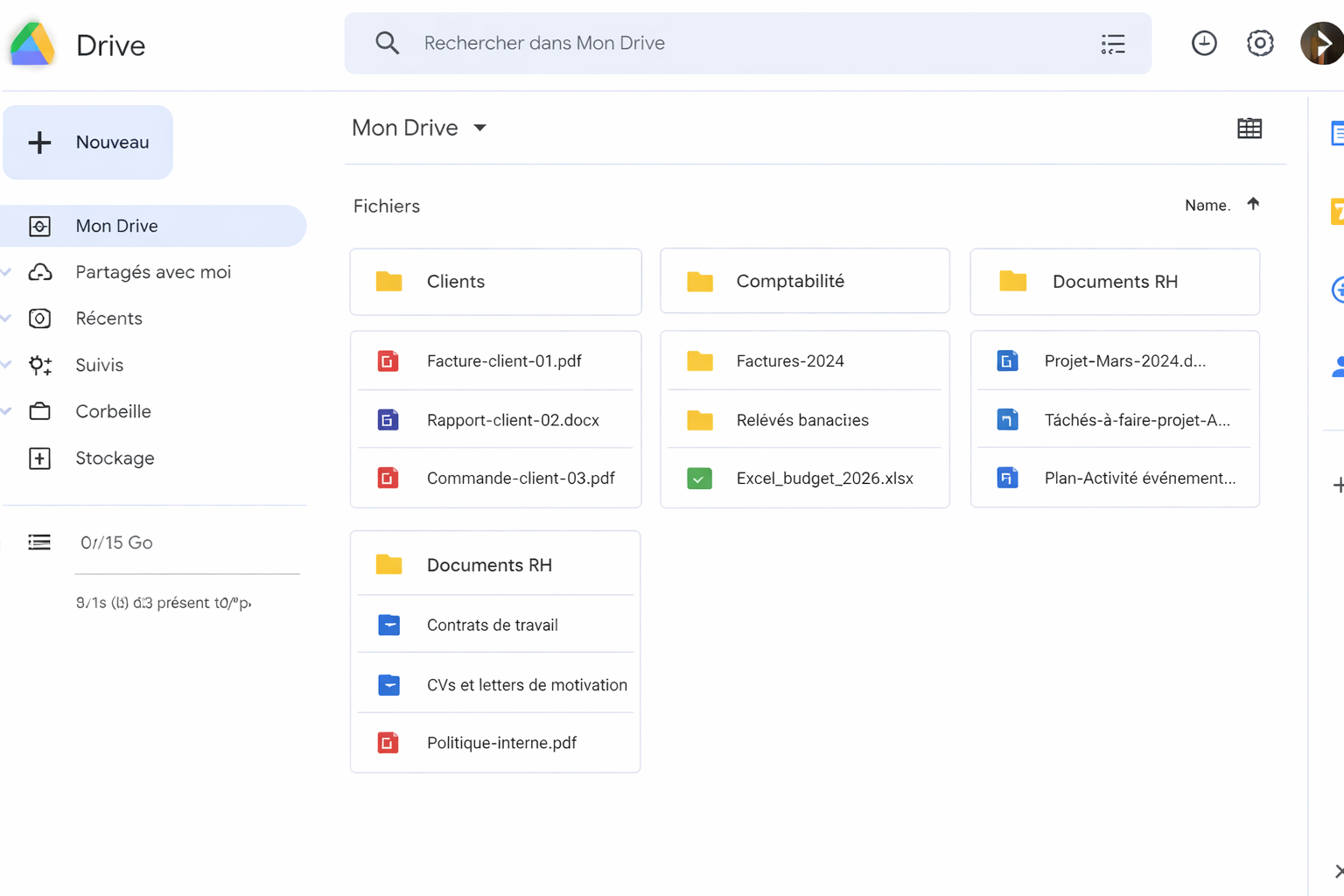
Task: Reverse sort direction with the arrow
Action: 1253,204
